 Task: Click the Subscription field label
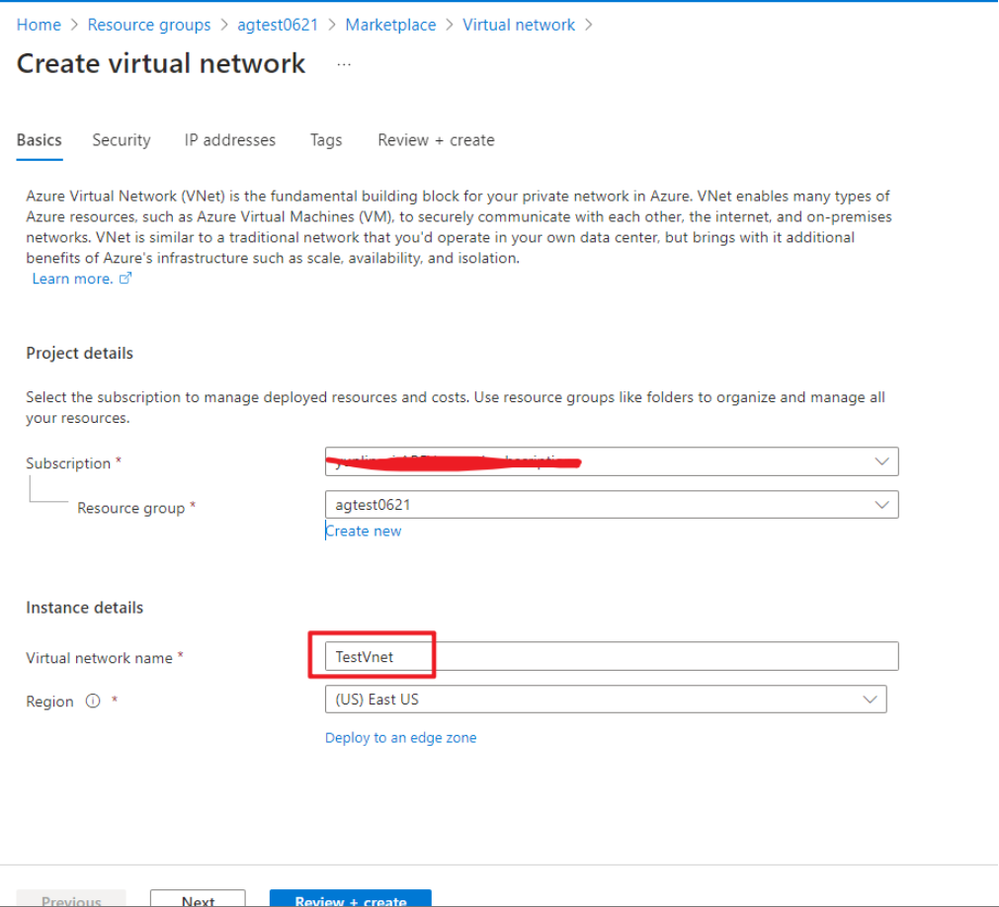[68, 463]
